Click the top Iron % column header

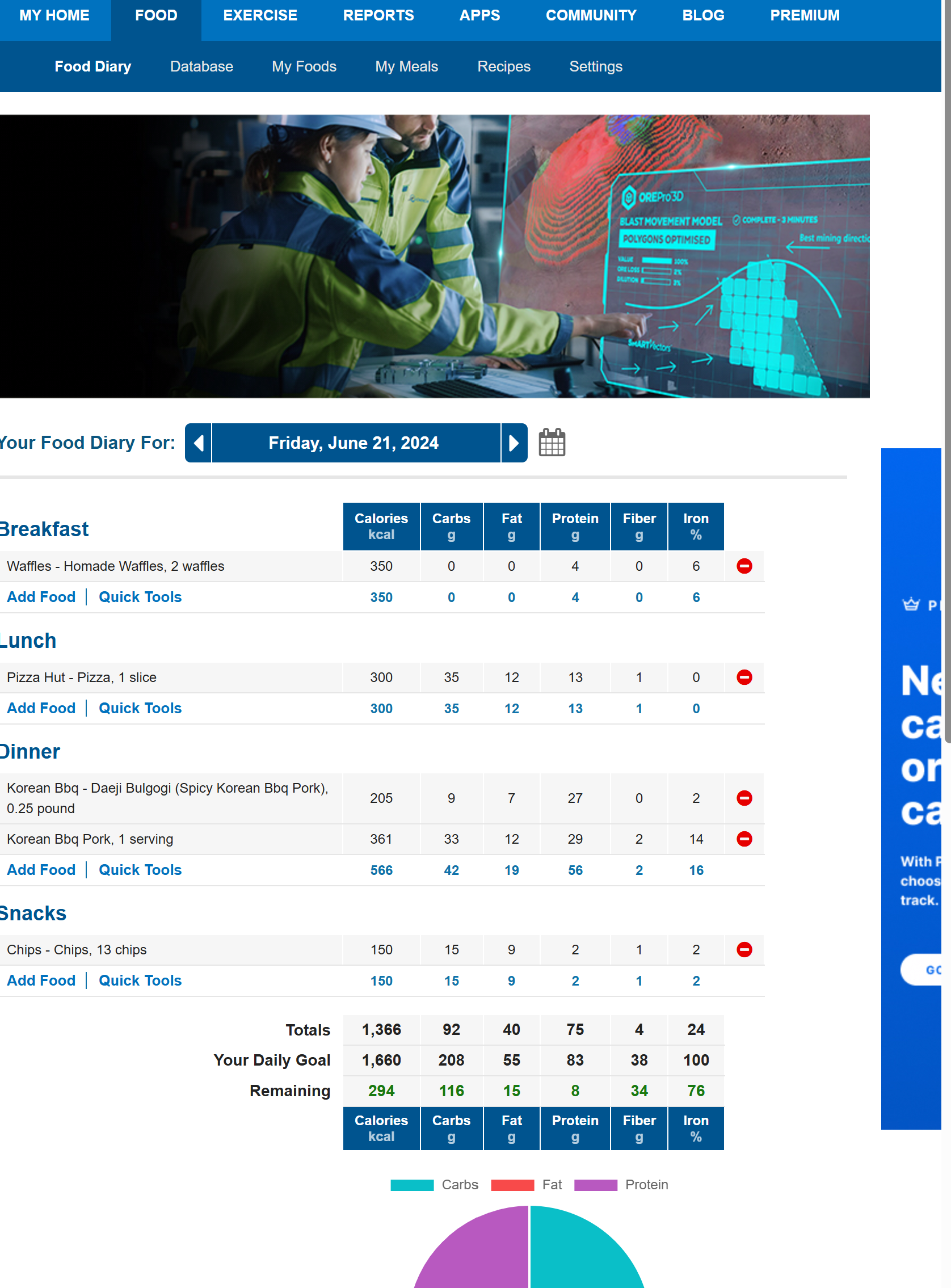pyautogui.click(x=696, y=526)
